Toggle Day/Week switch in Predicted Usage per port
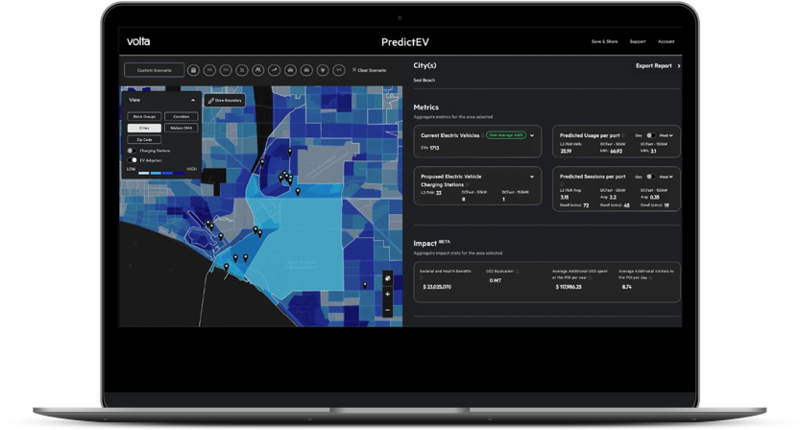Viewport: 800px width, 430px height. (650, 134)
